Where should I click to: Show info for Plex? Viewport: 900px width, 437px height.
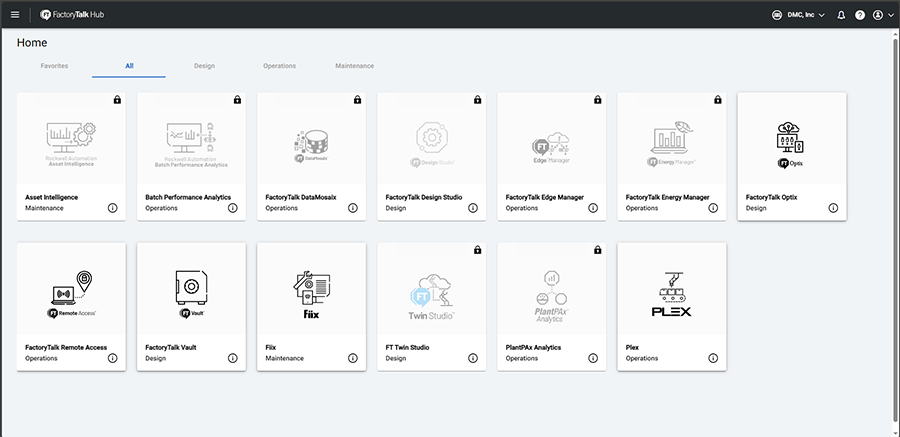[x=713, y=358]
